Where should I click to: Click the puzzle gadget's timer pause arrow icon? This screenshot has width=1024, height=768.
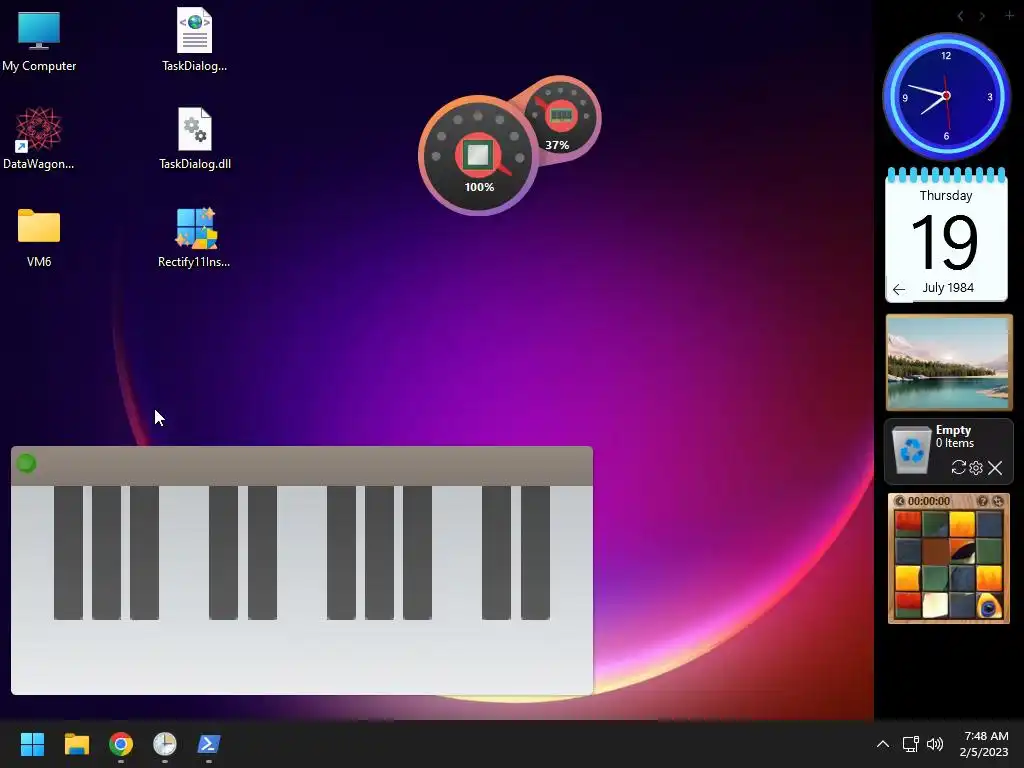coord(900,501)
